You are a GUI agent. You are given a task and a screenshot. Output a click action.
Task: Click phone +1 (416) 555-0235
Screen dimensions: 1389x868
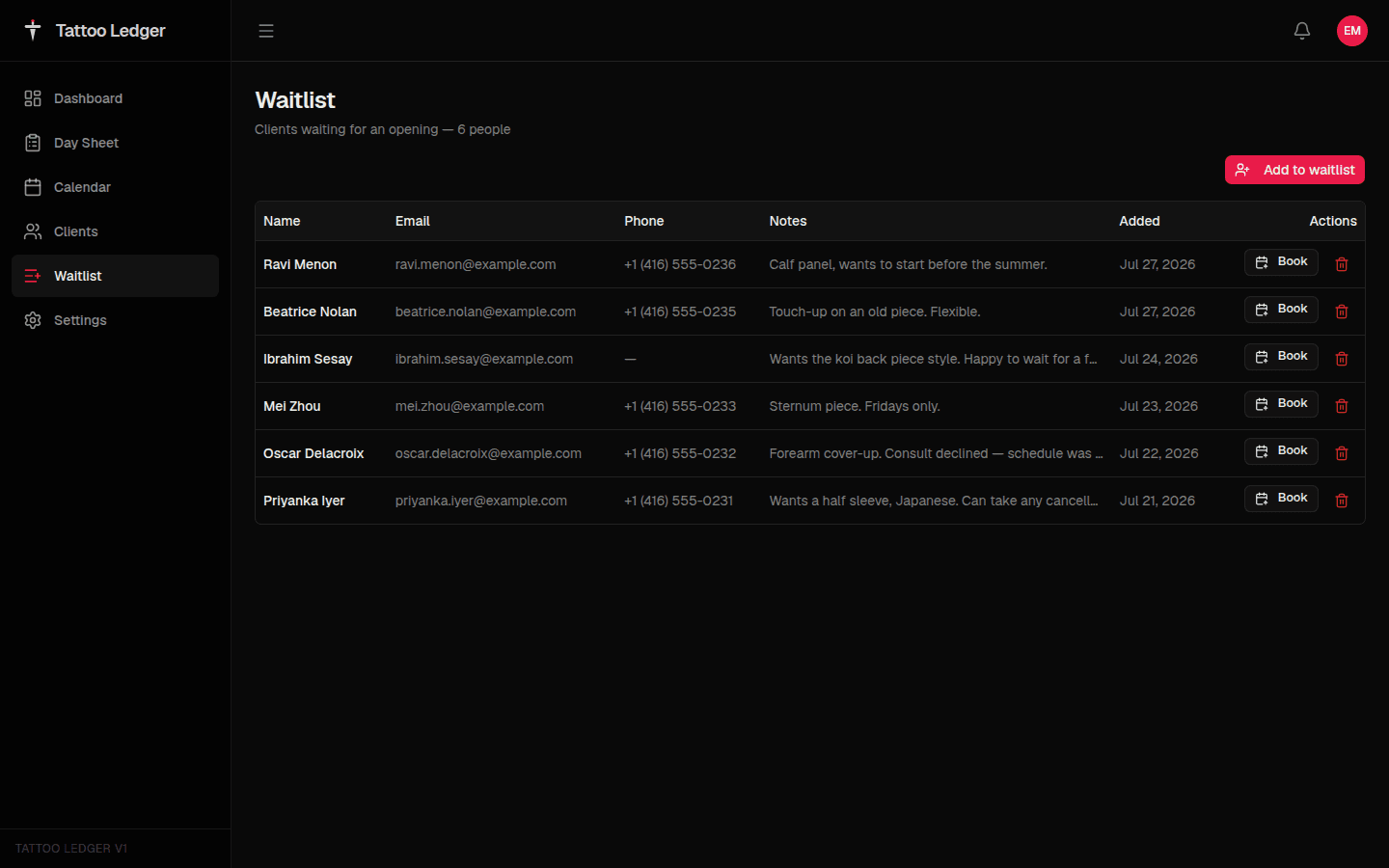pos(680,312)
